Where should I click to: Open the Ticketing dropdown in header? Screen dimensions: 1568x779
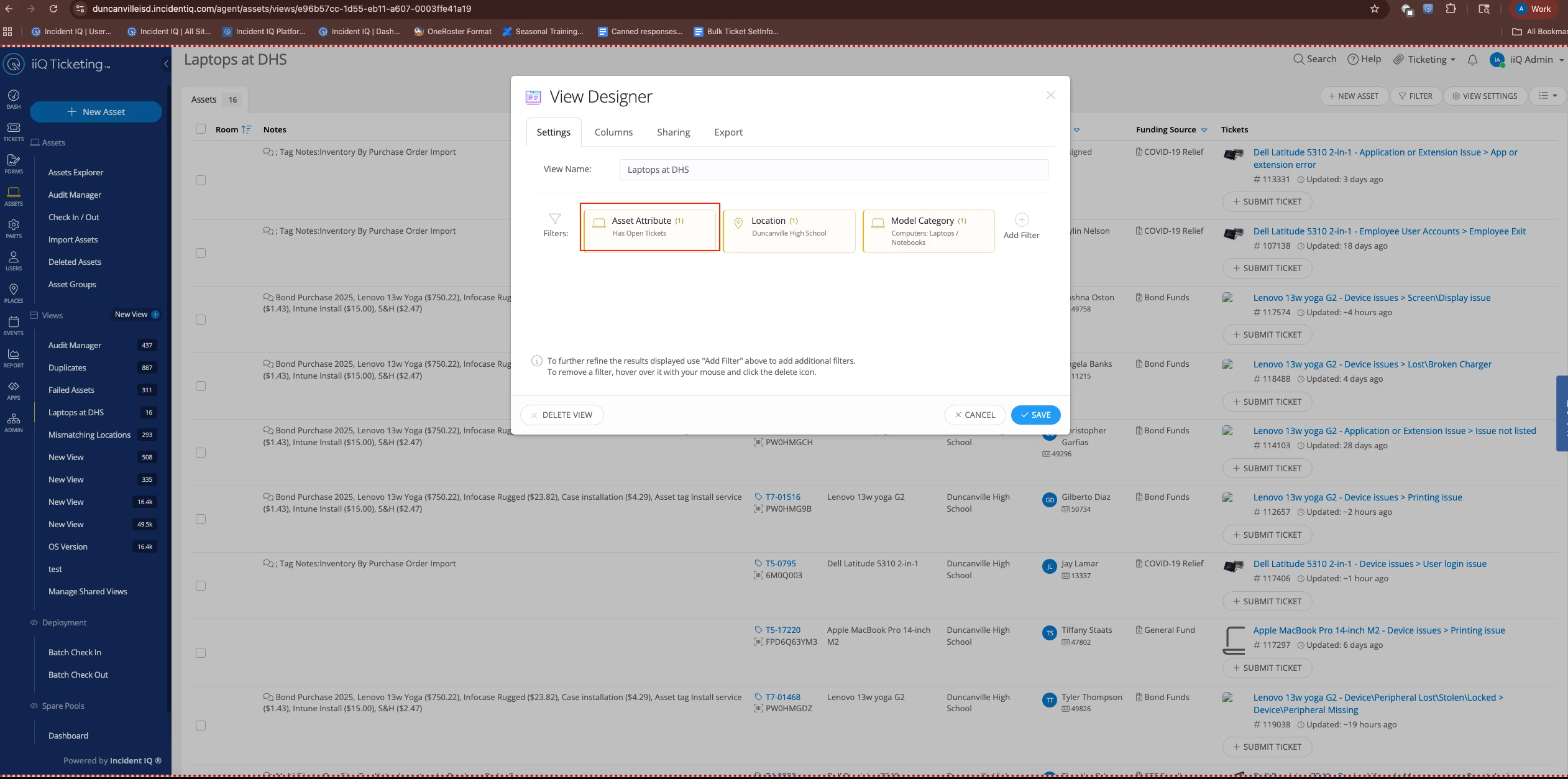point(1424,60)
